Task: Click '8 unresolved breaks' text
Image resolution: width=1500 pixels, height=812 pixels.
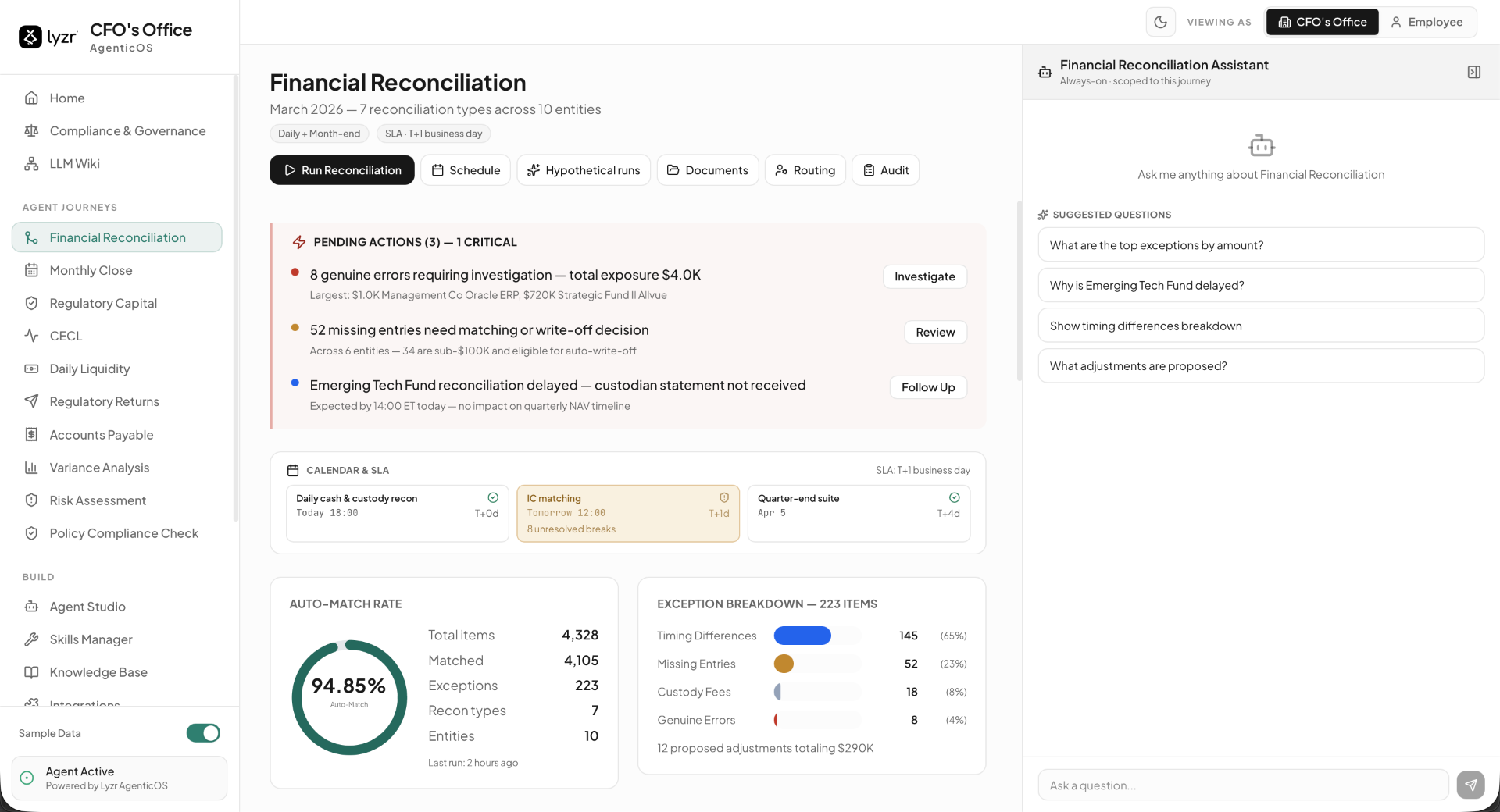Action: (571, 529)
